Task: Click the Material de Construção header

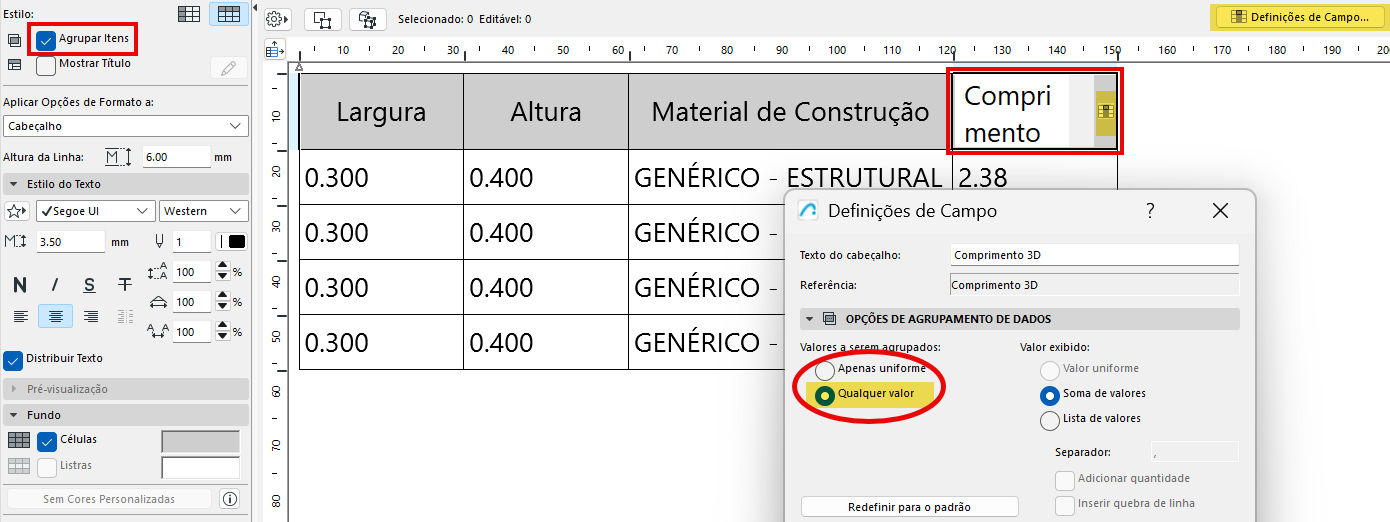Action: [790, 112]
